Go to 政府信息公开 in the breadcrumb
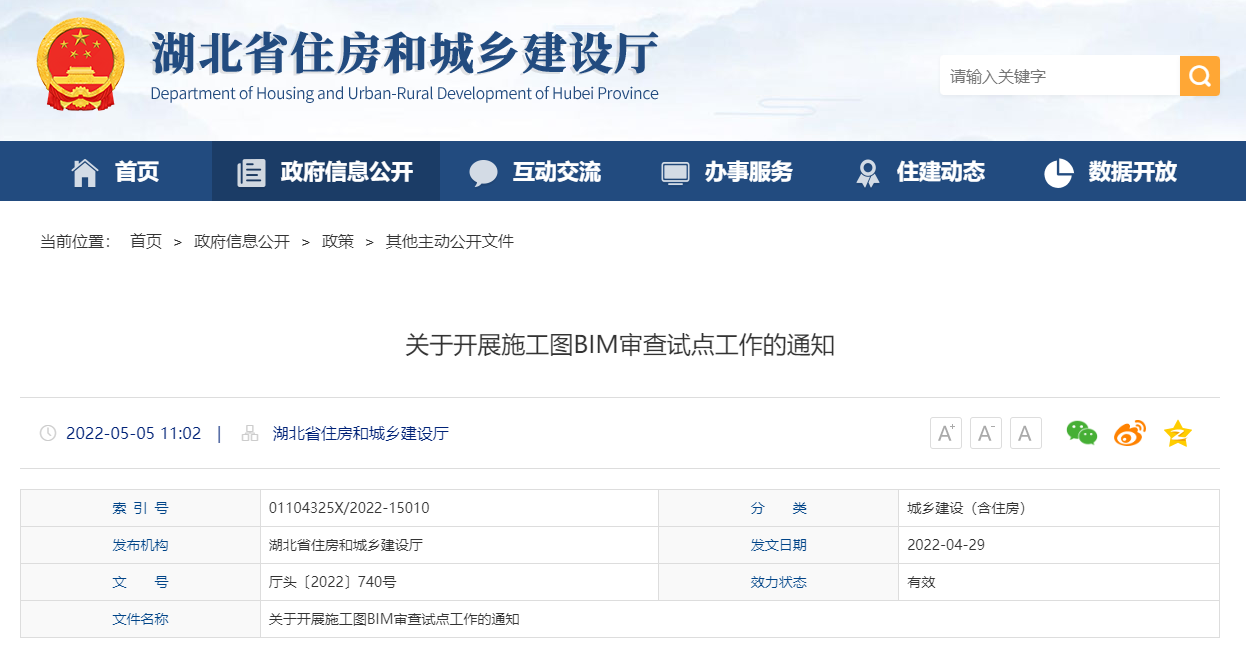Screen dimensions: 1246x659 [x=242, y=241]
